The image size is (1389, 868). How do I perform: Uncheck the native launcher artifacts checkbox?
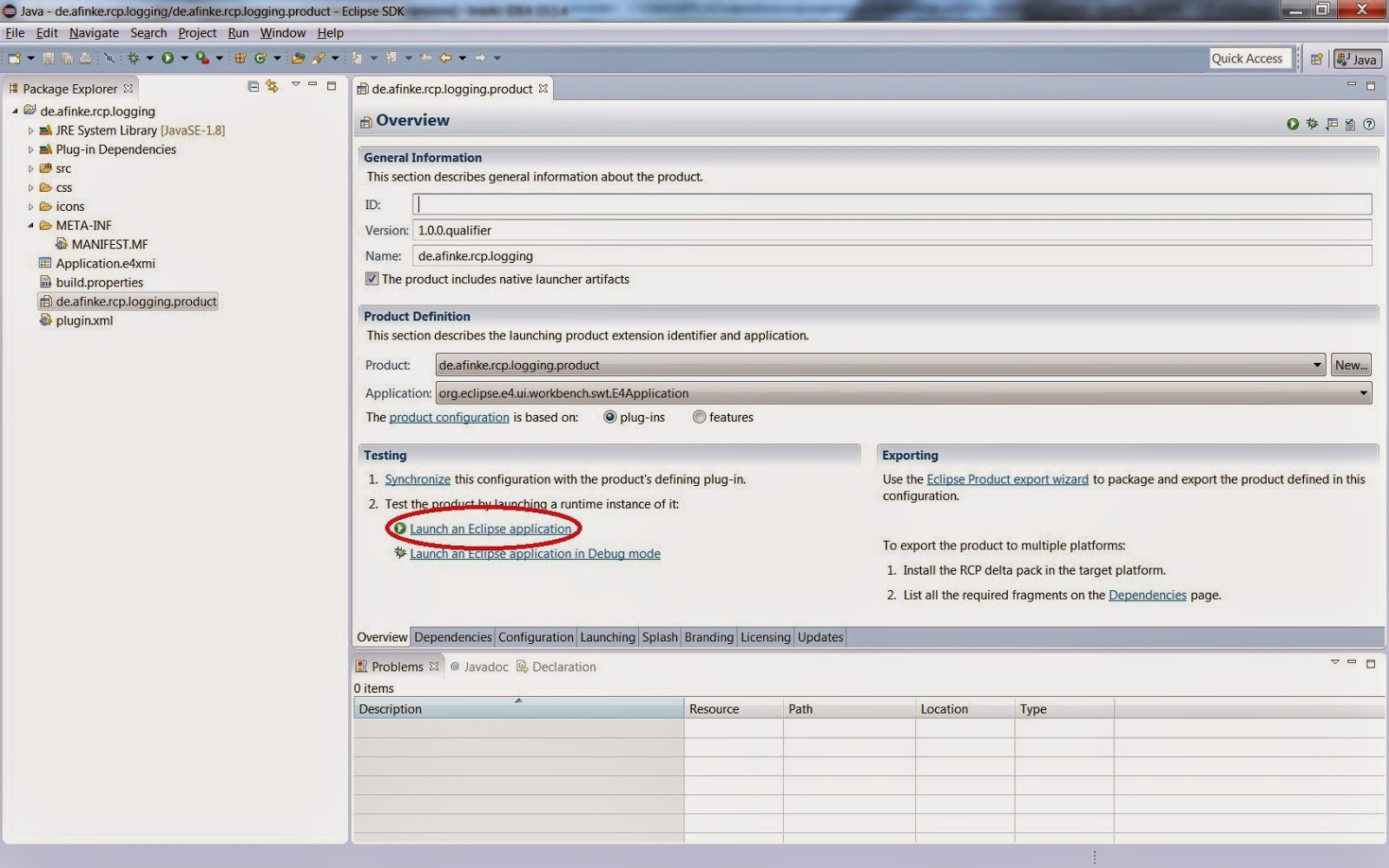pyautogui.click(x=372, y=279)
